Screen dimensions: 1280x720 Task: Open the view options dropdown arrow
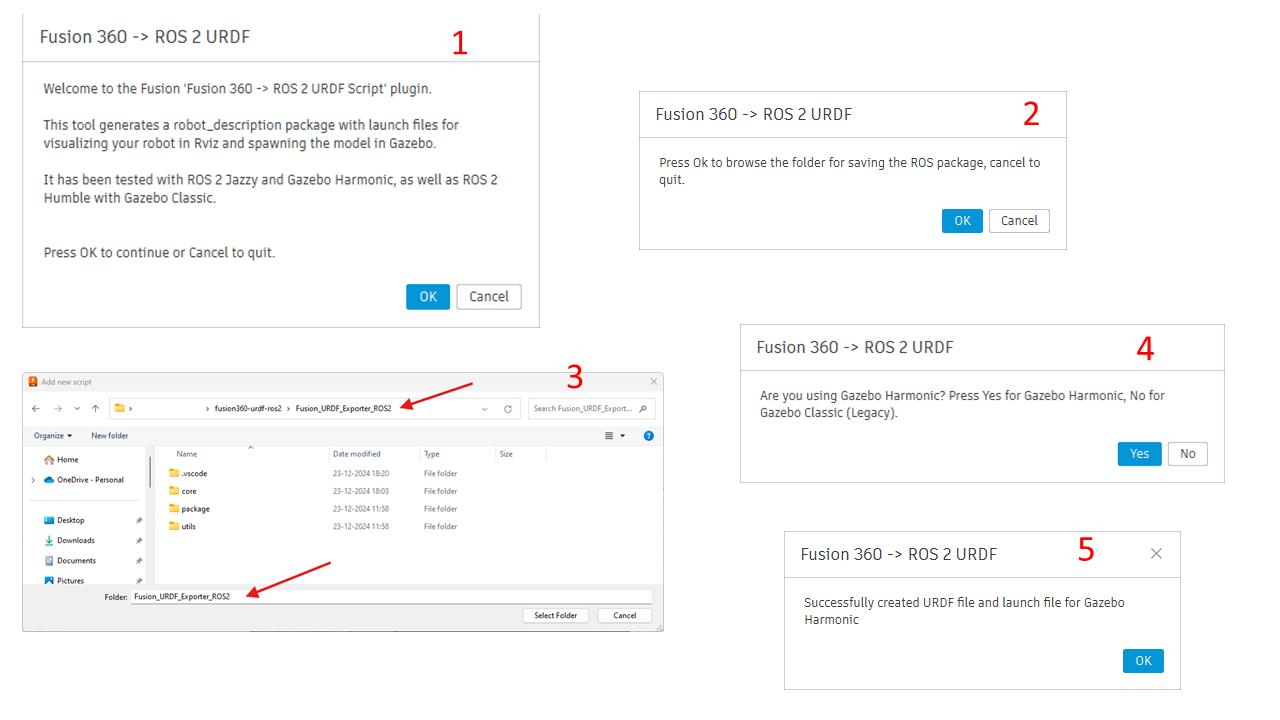pyautogui.click(x=623, y=436)
